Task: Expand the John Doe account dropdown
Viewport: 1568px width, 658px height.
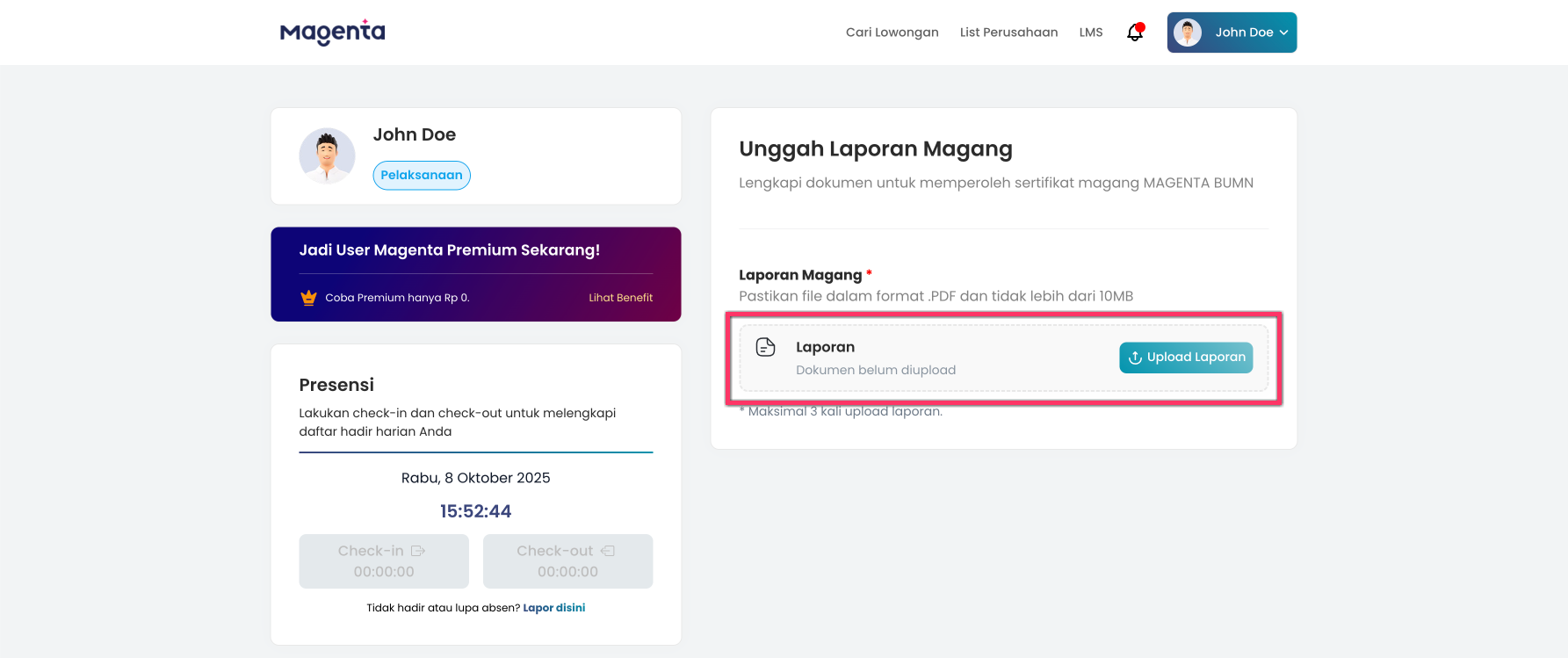Action: tap(1243, 33)
